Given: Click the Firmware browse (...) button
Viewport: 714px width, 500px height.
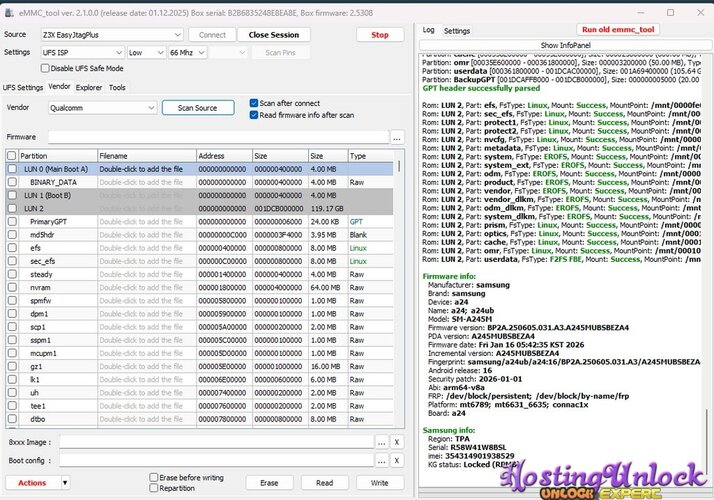Looking at the screenshot, I should click(397, 137).
